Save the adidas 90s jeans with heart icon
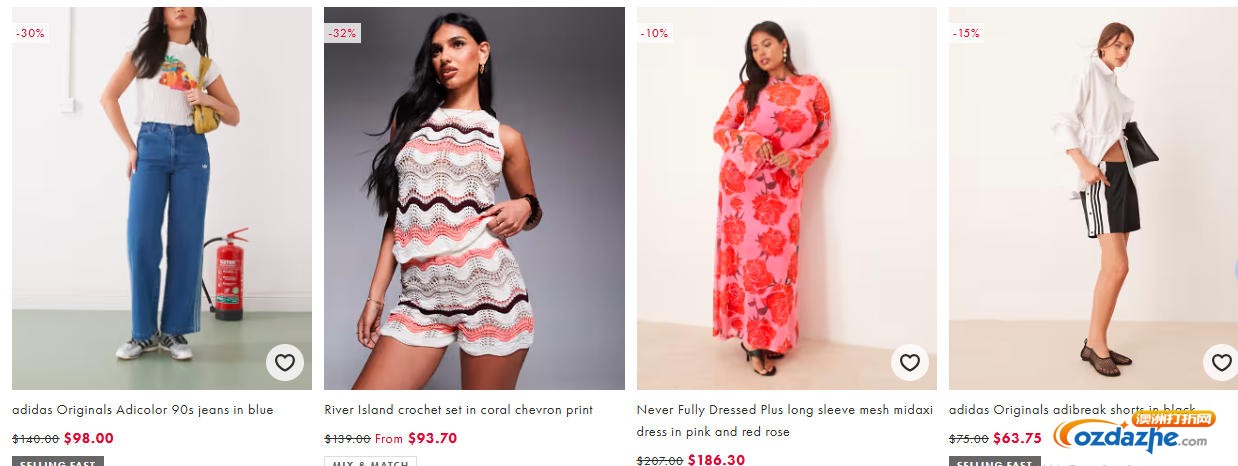The height and width of the screenshot is (466, 1238). (285, 362)
